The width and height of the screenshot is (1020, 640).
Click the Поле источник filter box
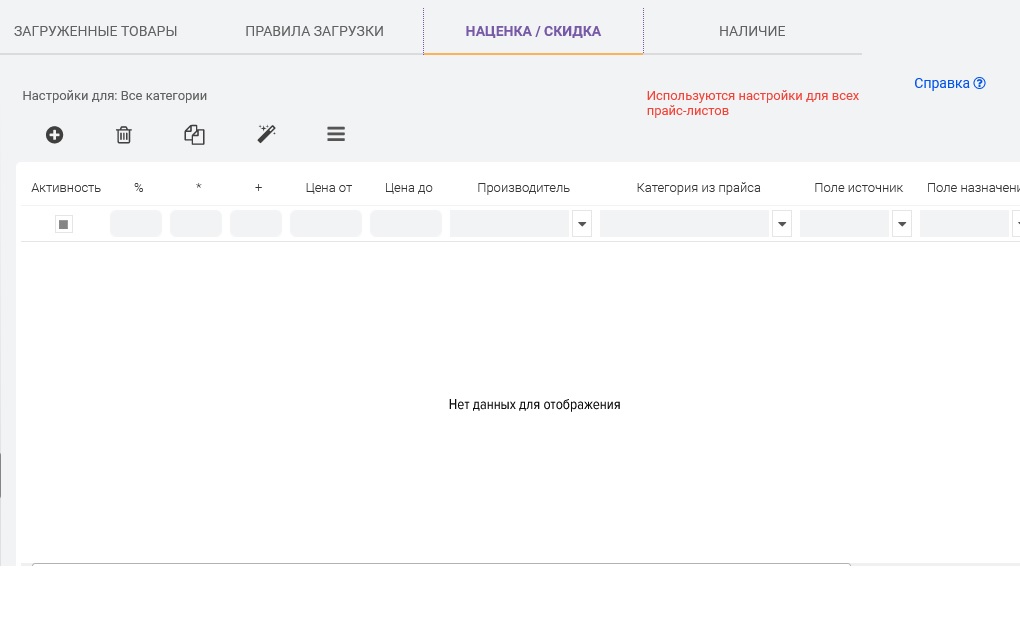844,224
